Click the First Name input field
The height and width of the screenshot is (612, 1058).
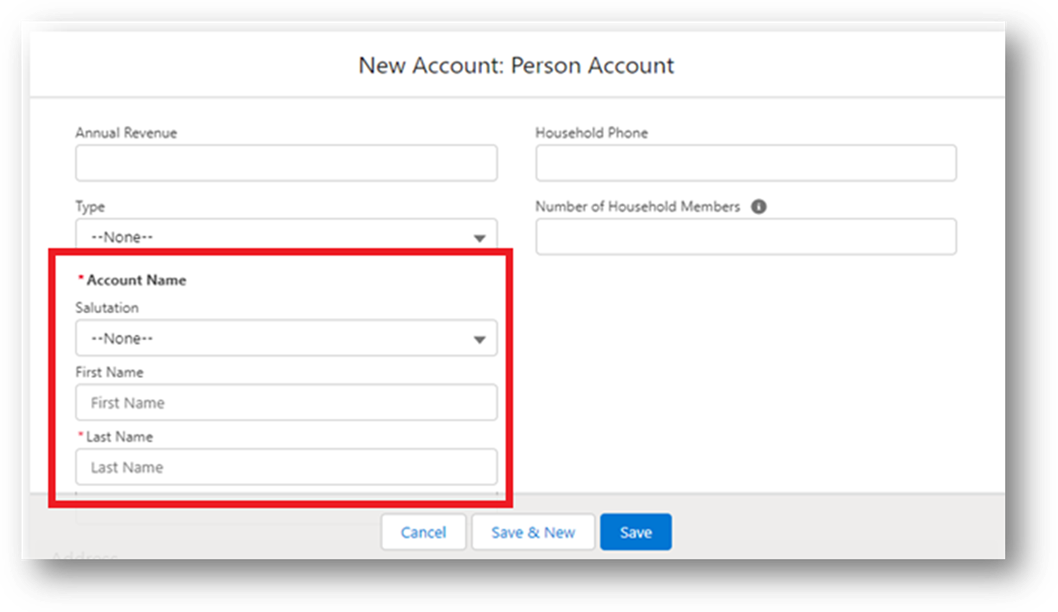(x=286, y=403)
